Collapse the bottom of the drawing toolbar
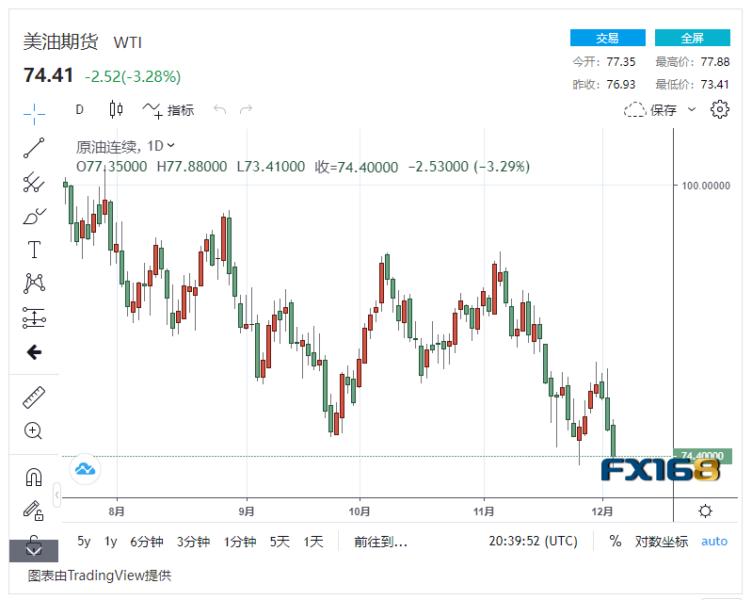752x600 pixels. tap(34, 551)
